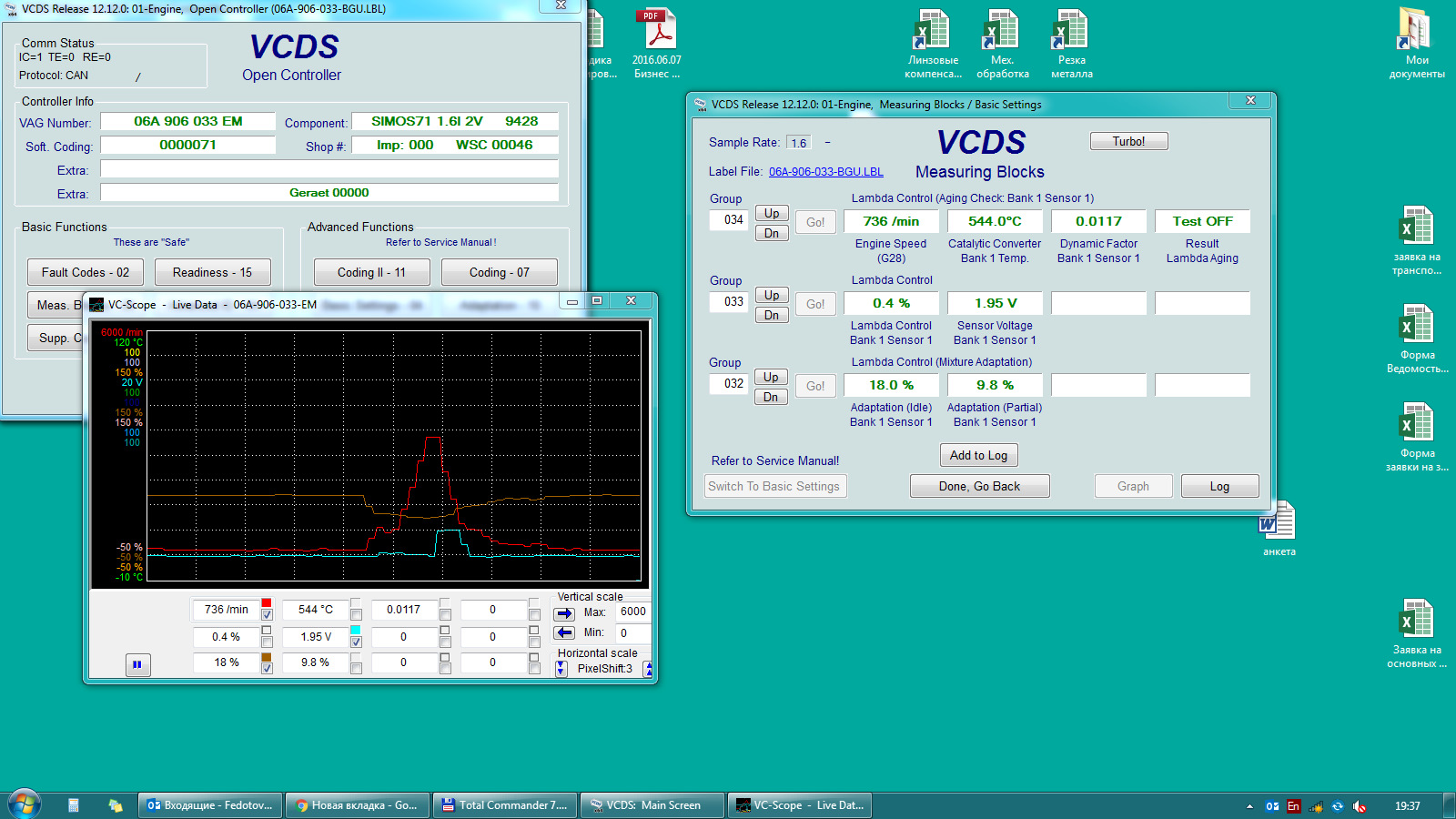
Task: Click red color swatch for 736 /min
Action: (267, 603)
